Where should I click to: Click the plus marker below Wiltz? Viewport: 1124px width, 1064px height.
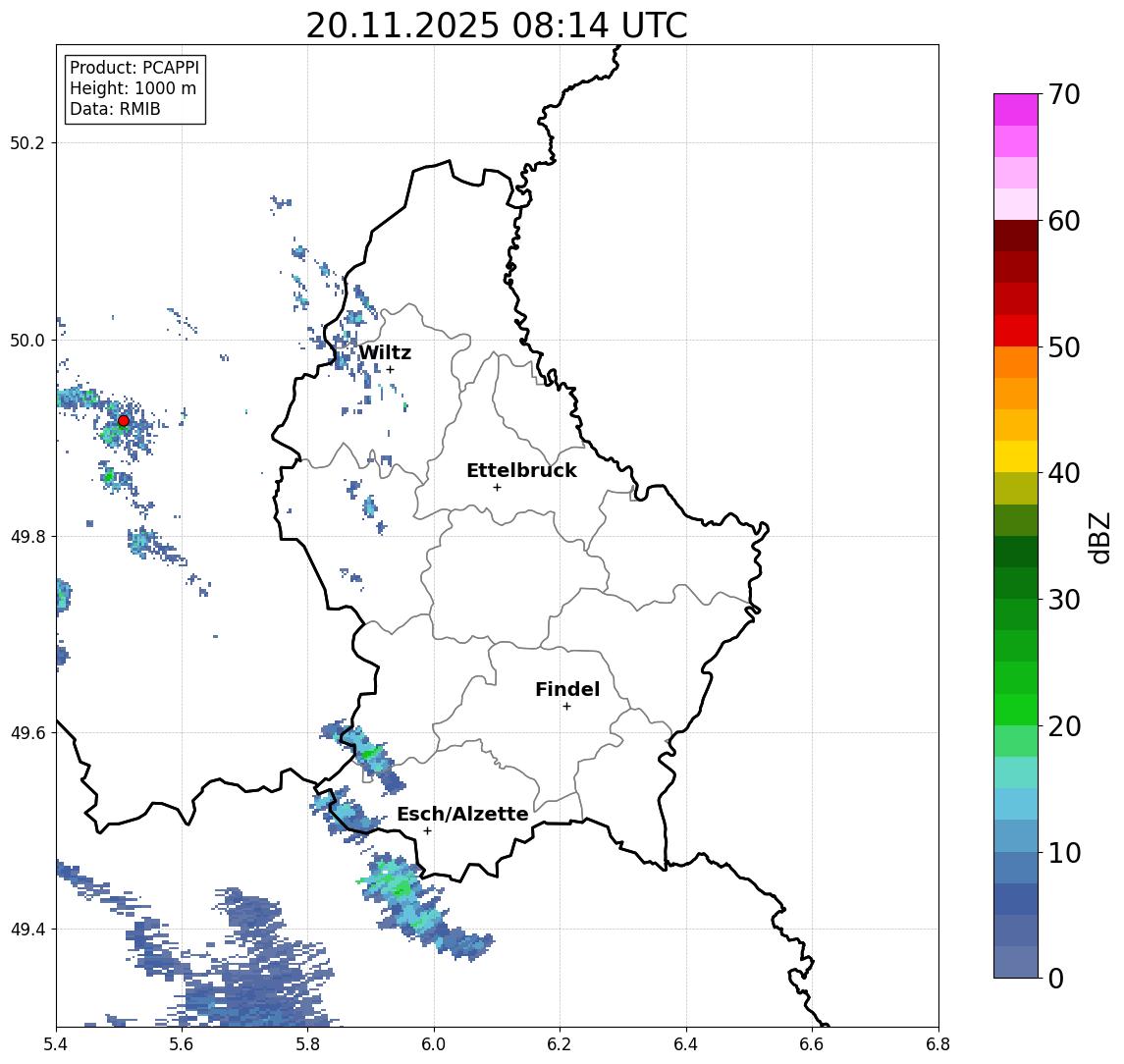(390, 369)
